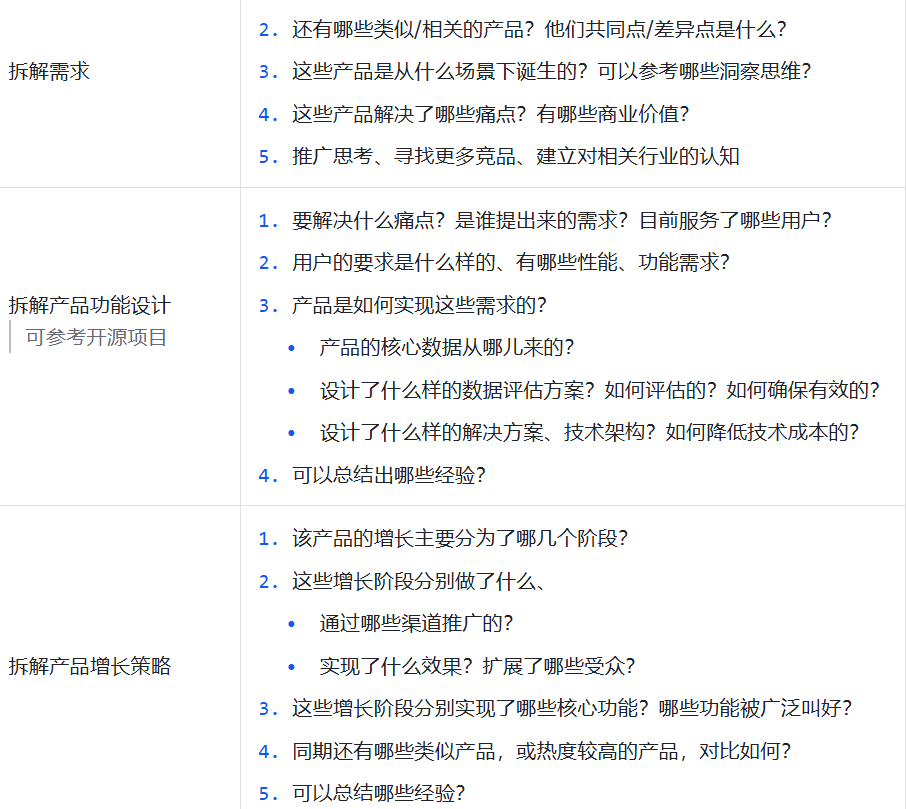Image resolution: width=906 pixels, height=809 pixels.
Task: Click bullet '设计了什么样的数据评估方案？如何评估的？如何确保有效的？'
Action: [599, 390]
